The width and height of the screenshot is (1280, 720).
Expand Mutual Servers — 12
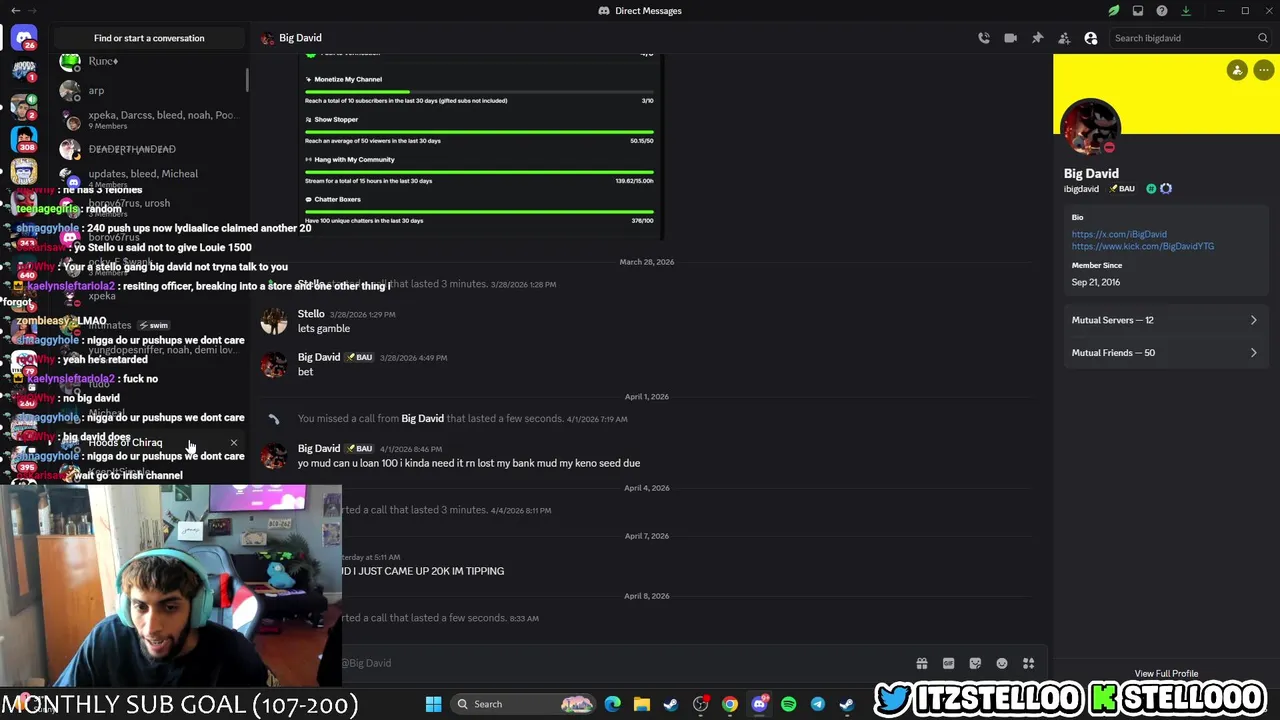pos(1165,320)
